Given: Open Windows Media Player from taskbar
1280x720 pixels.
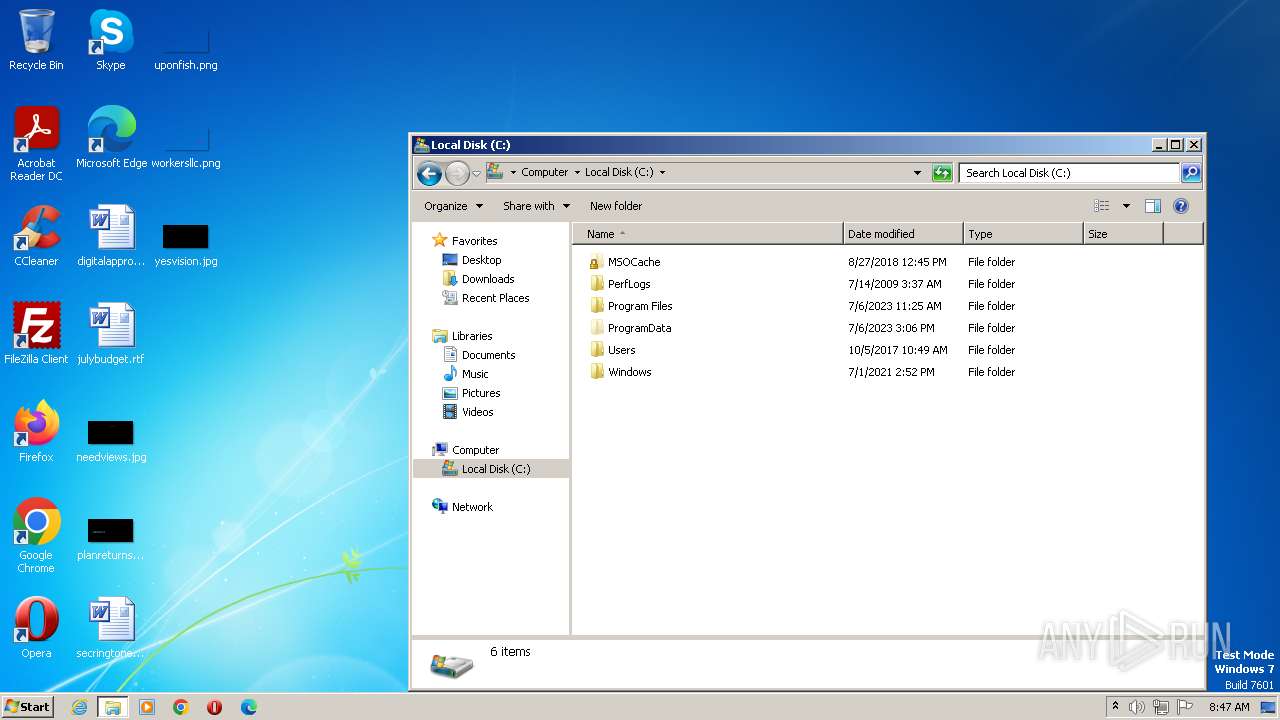Looking at the screenshot, I should [x=147, y=707].
